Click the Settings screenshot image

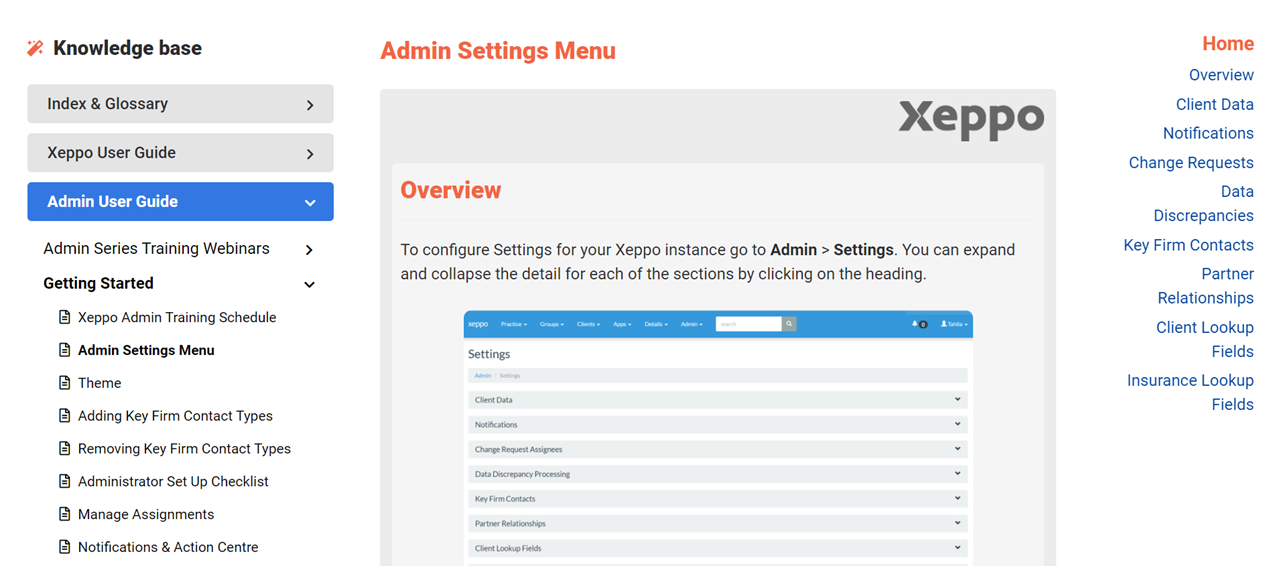(717, 440)
